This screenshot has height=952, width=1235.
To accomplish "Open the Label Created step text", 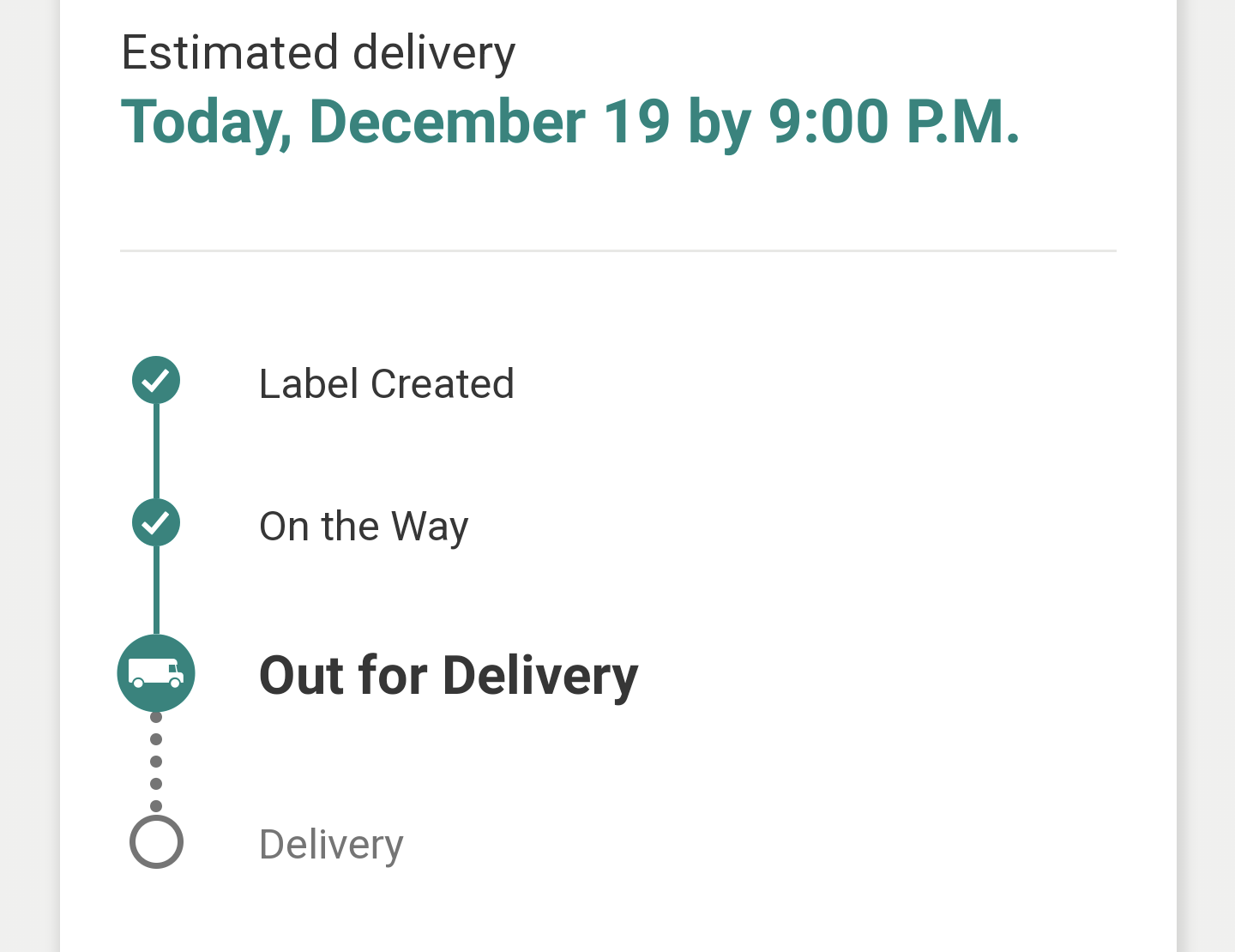I will click(387, 383).
